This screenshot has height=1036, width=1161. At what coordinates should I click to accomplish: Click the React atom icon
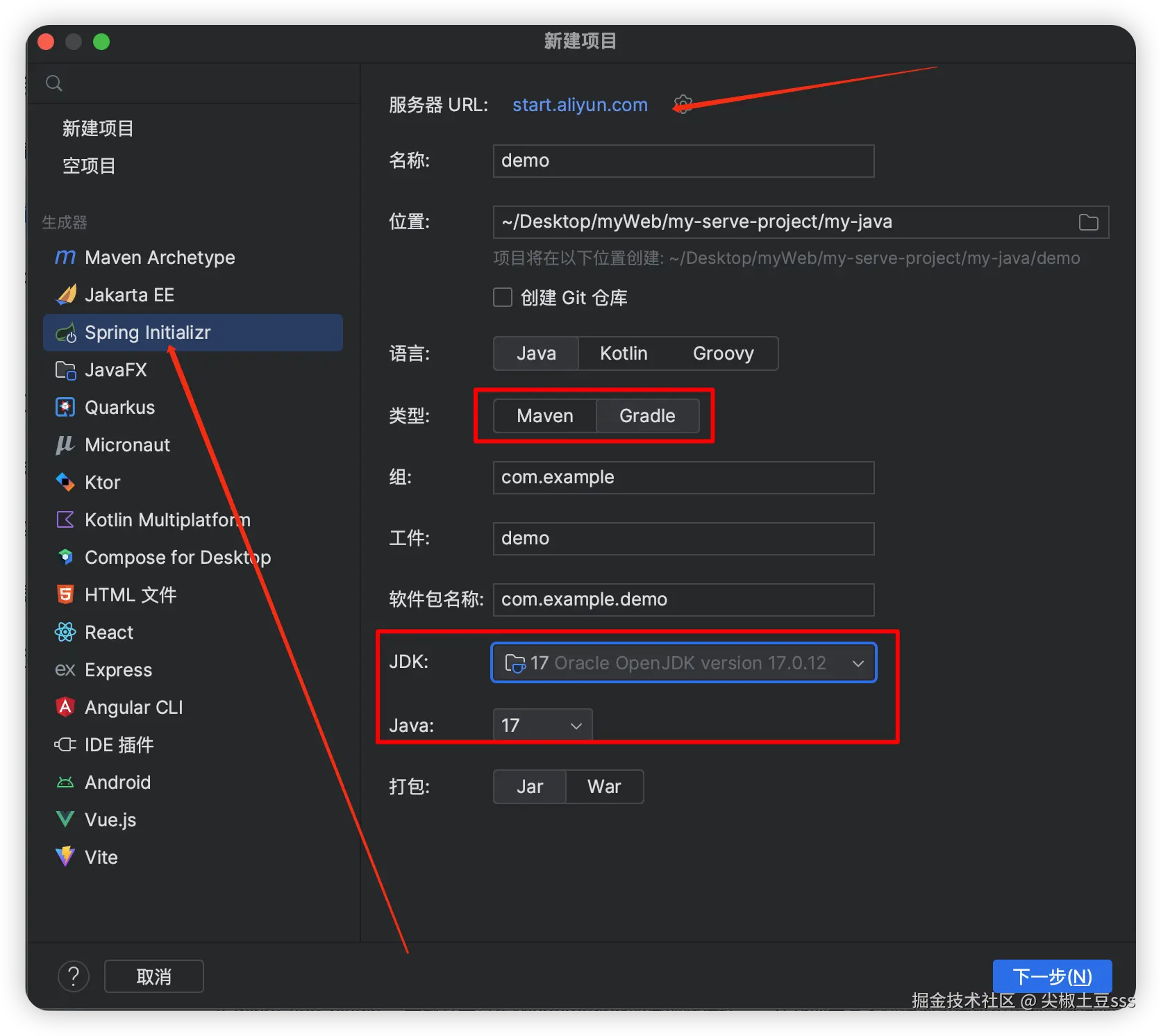(65, 633)
